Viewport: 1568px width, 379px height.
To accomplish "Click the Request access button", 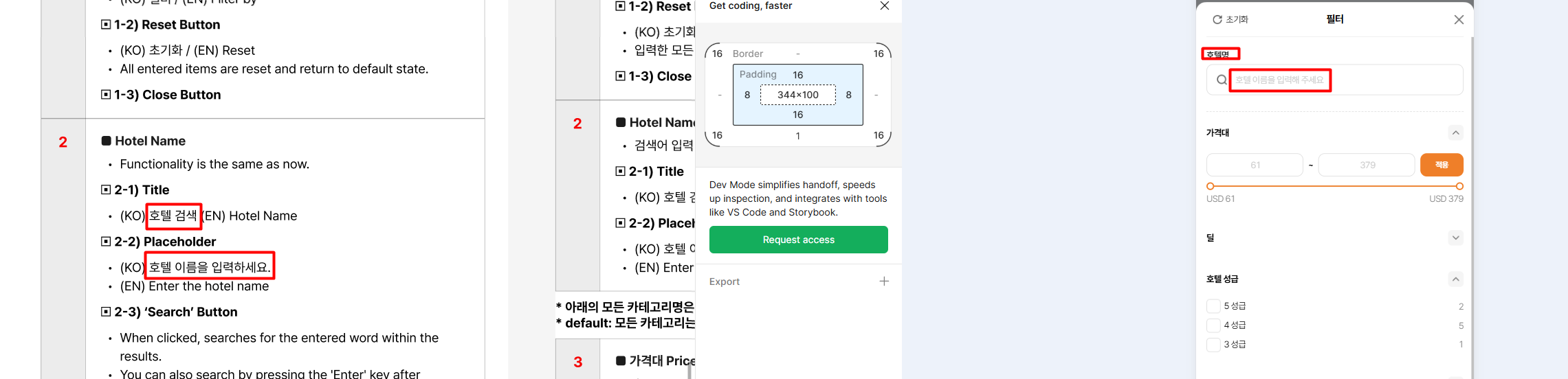I will [798, 240].
